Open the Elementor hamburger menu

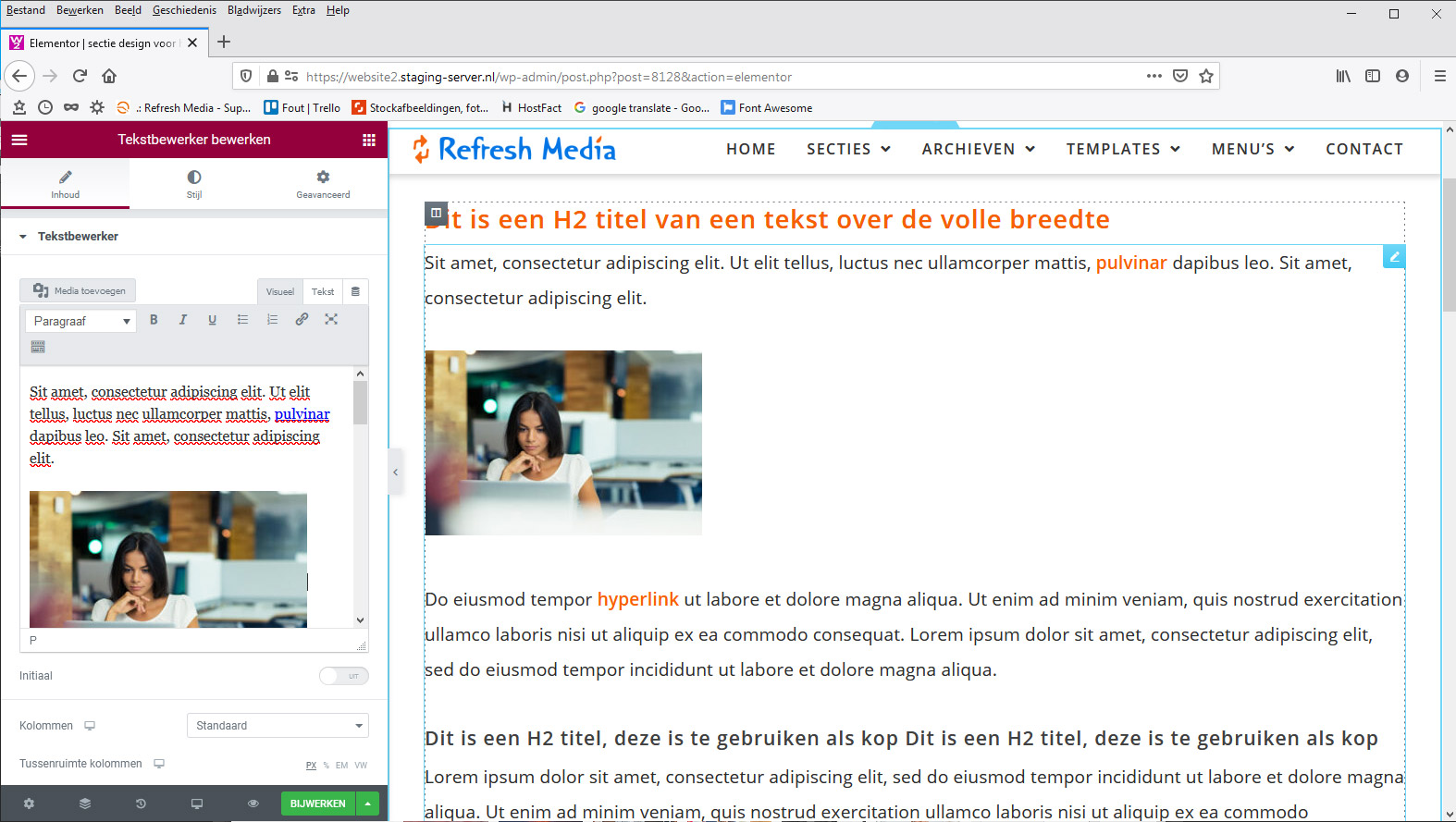pos(19,140)
